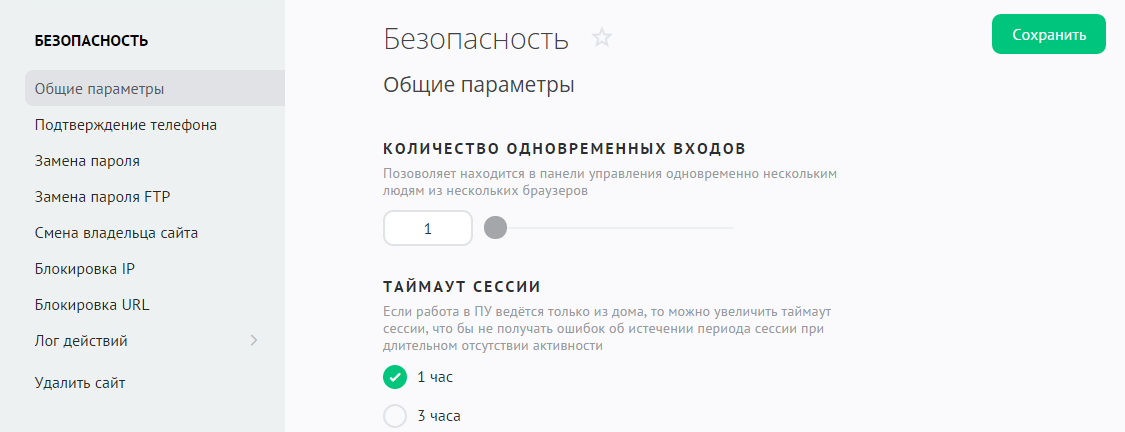Mark the Безопасность page as favorite with the star
Image resolution: width=1125 pixels, height=432 pixels.
tap(602, 38)
